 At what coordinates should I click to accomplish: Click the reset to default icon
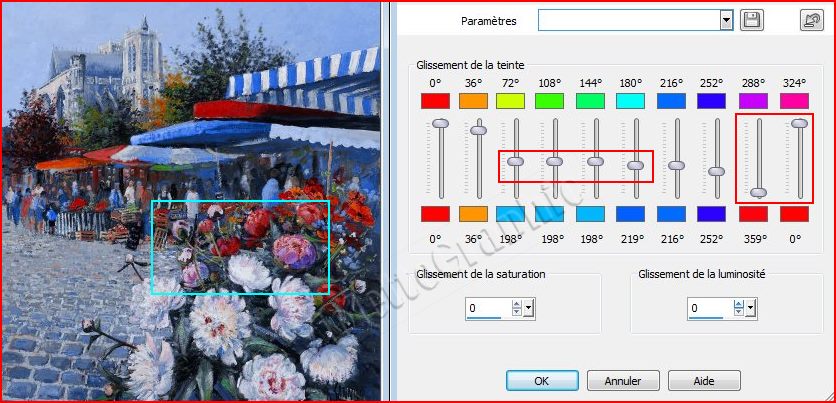point(811,20)
